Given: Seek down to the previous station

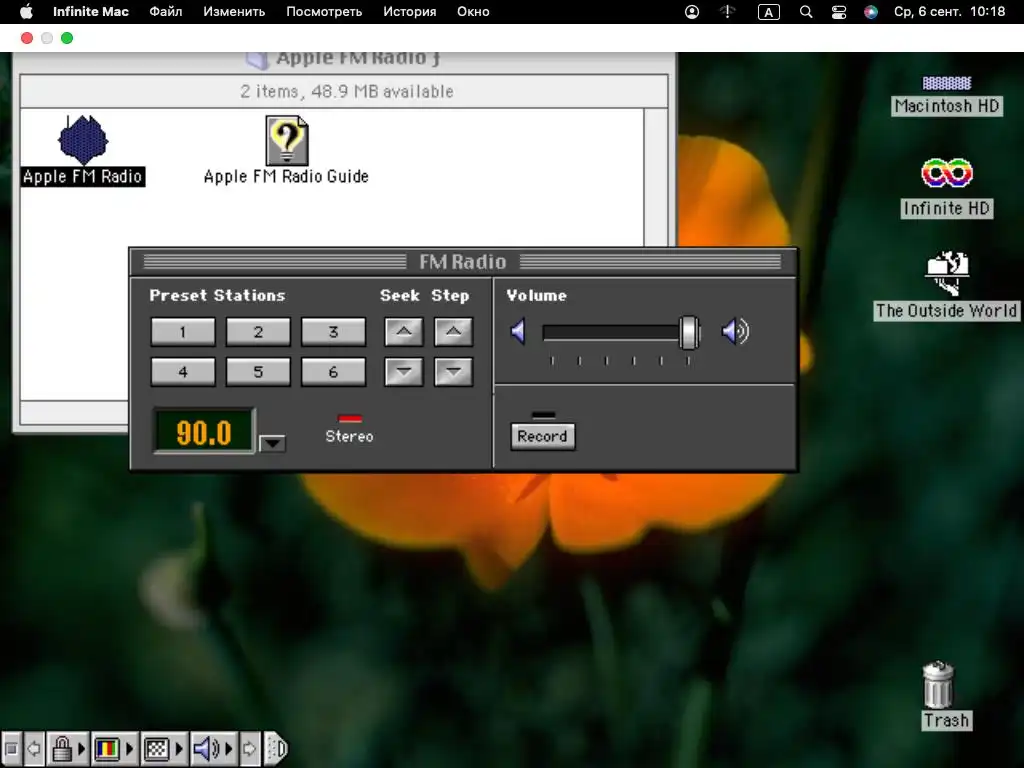Looking at the screenshot, I should click(404, 372).
